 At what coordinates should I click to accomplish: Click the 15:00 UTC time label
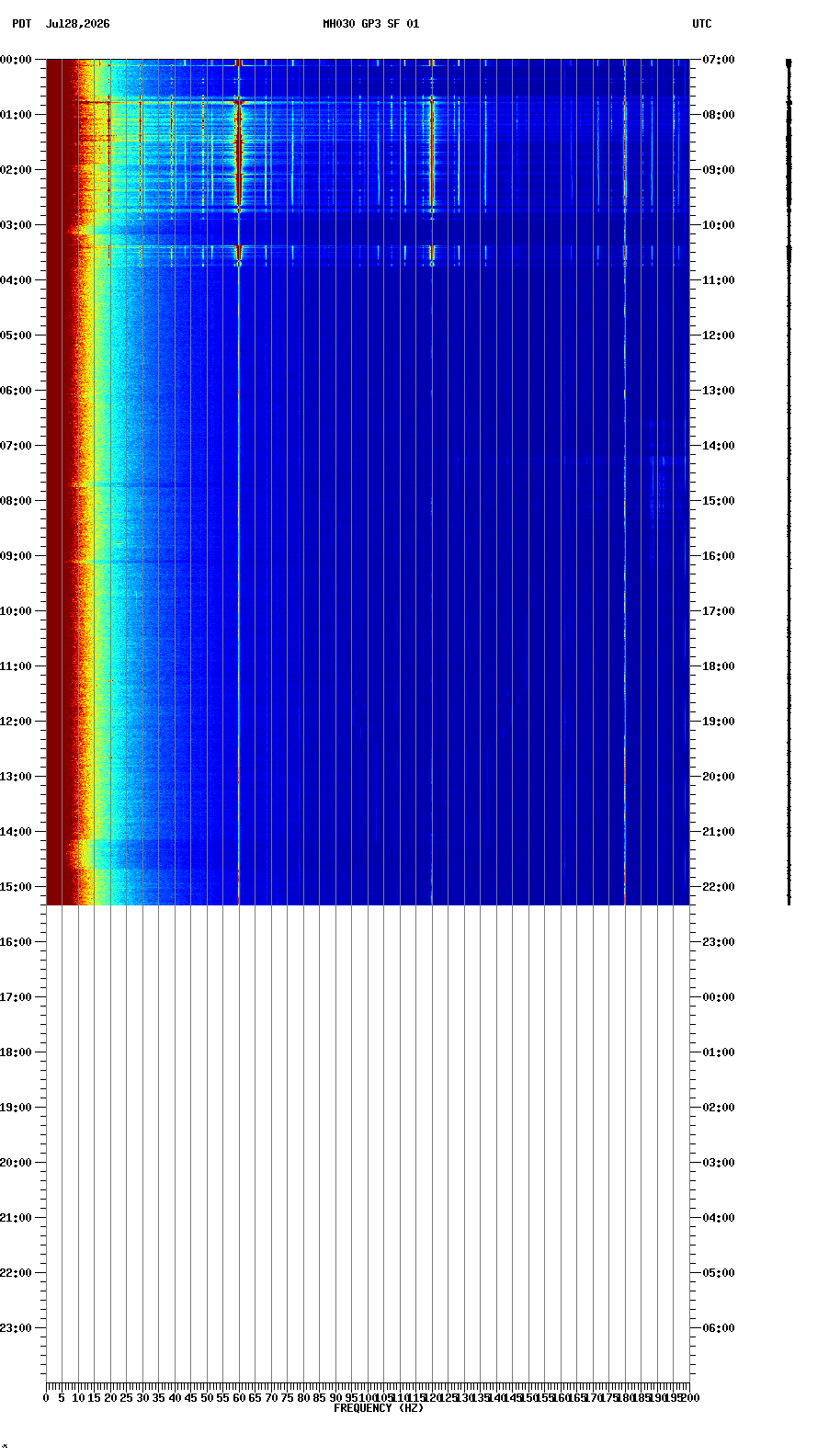(719, 501)
